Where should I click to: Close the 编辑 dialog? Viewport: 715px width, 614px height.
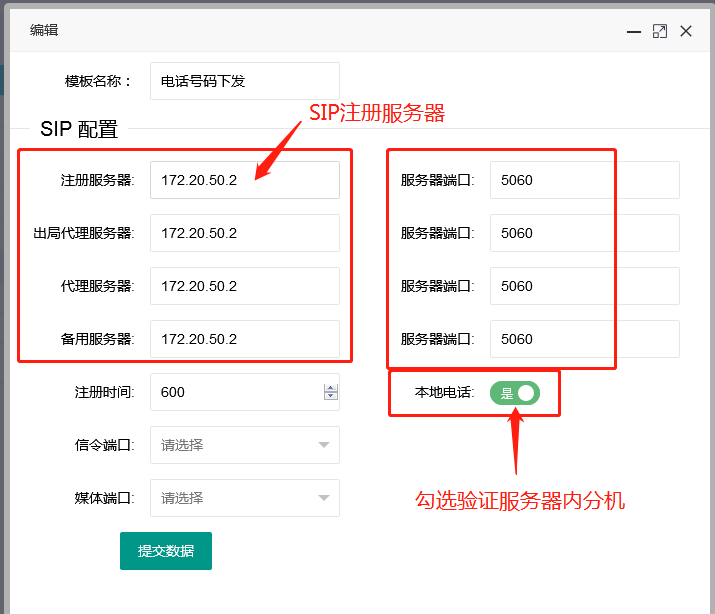tap(686, 31)
